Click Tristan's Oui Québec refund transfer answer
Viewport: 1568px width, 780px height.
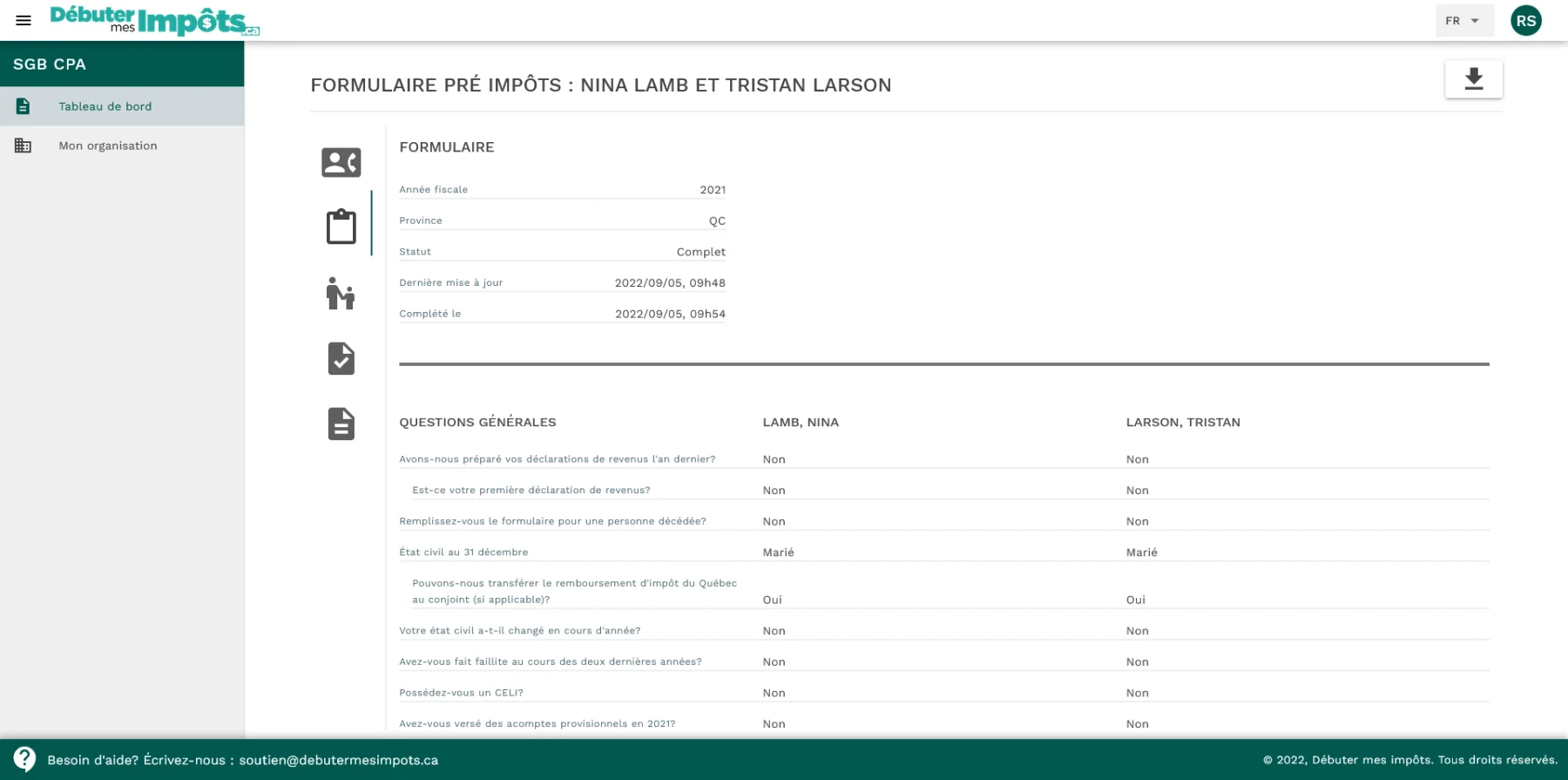click(x=1135, y=600)
